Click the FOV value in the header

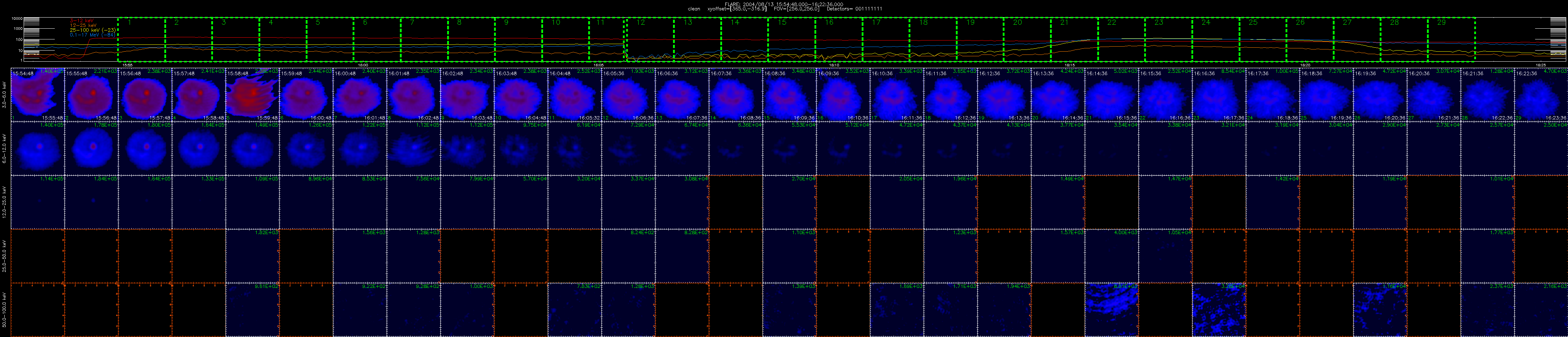pos(796,9)
